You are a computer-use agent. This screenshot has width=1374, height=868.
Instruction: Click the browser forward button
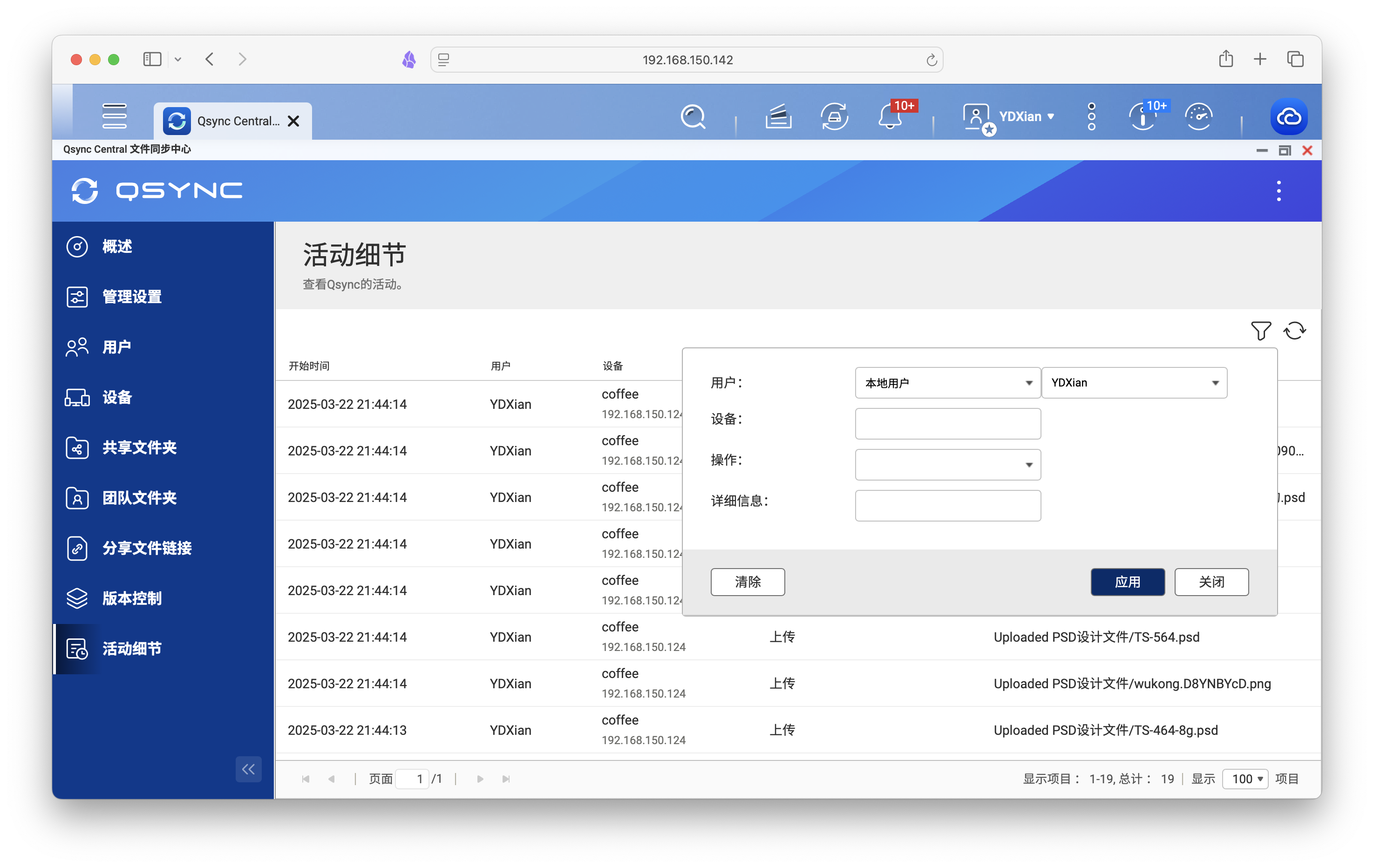(243, 59)
